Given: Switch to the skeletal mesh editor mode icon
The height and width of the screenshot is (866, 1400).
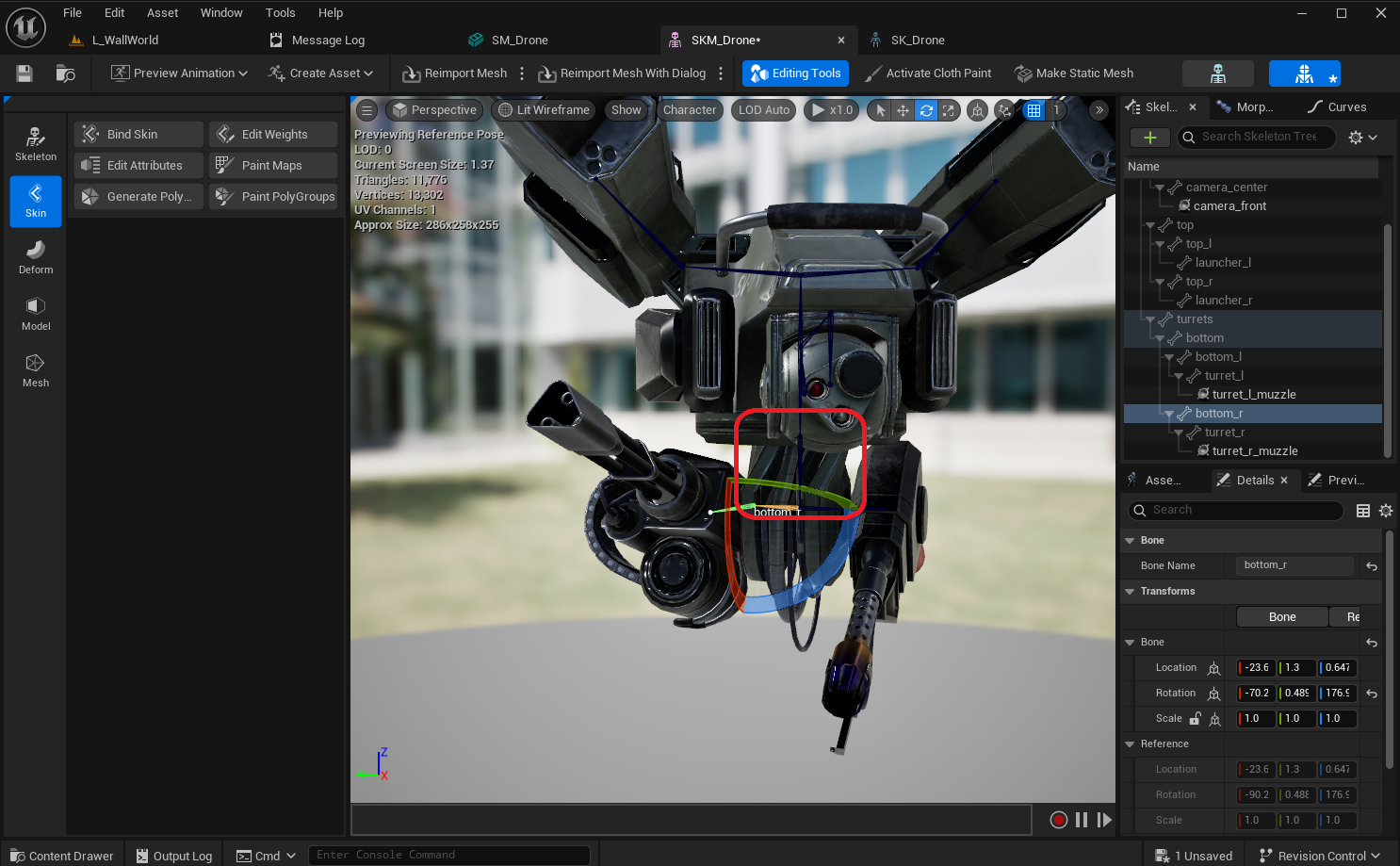Looking at the screenshot, I should point(1305,74).
